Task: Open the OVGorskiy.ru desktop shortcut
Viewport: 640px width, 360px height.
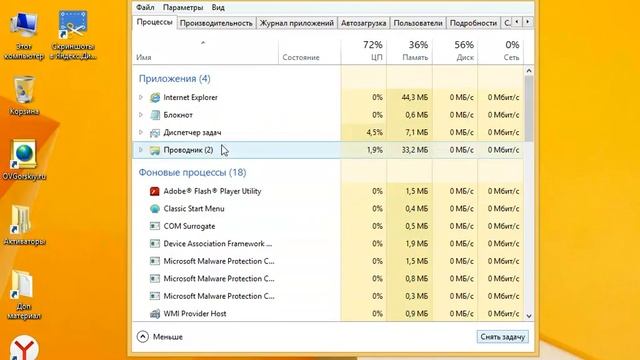Action: tap(24, 160)
